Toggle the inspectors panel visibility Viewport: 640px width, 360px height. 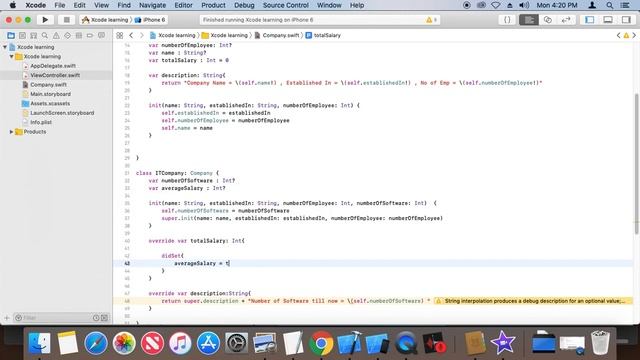tap(626, 20)
